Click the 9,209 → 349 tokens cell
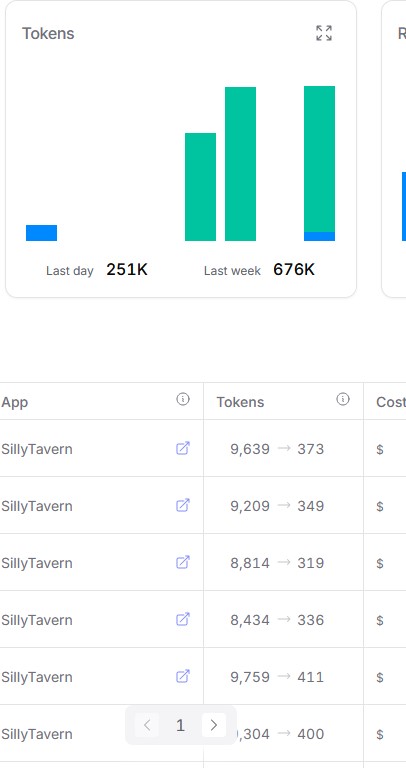Screen dimensions: 406x768 [277, 506]
